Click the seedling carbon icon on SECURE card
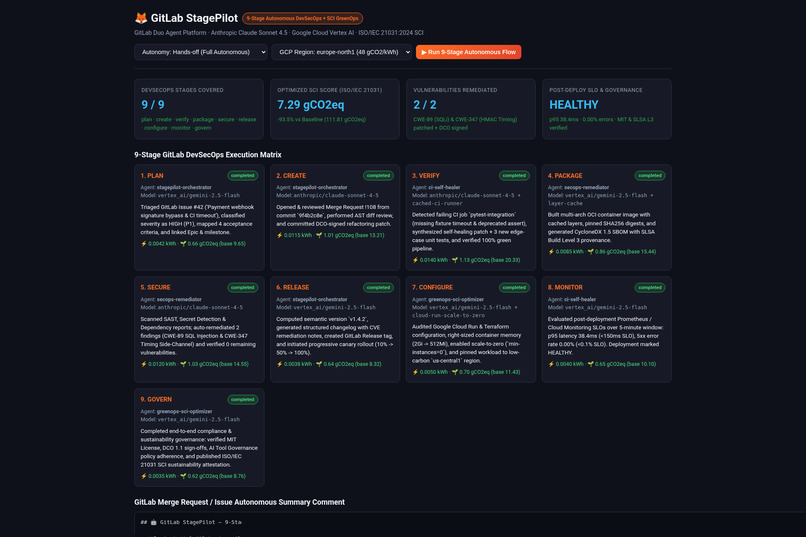Viewport: 806px width, 537px height. (183, 364)
